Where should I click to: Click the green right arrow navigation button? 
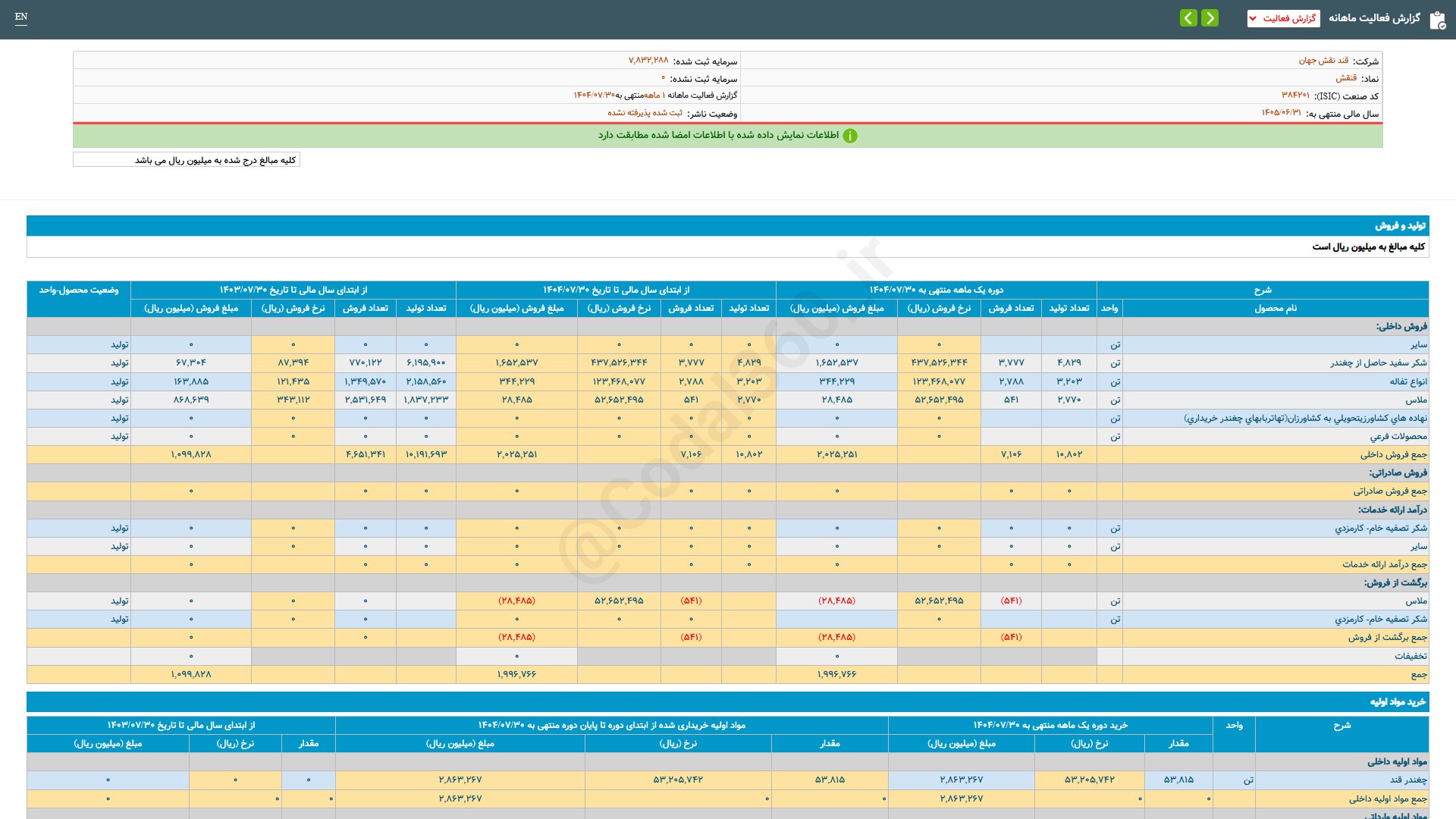[x=1210, y=18]
